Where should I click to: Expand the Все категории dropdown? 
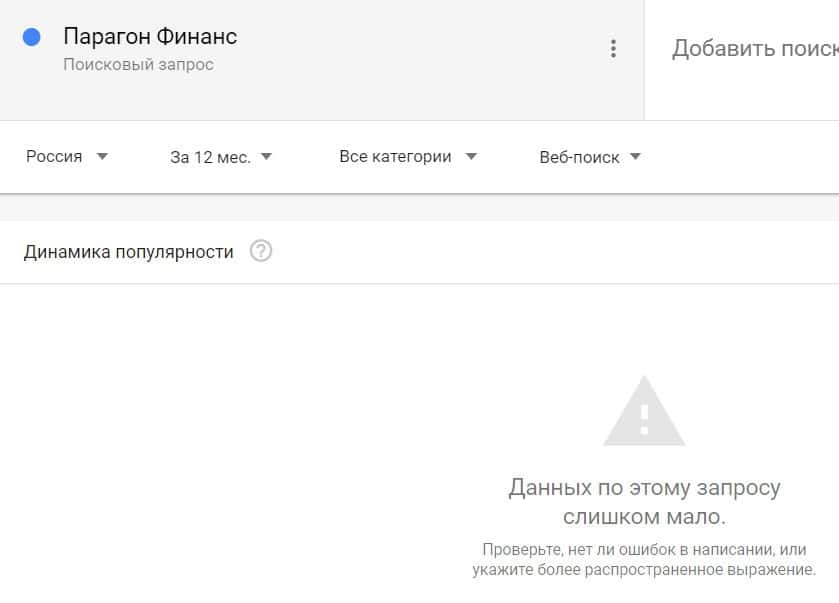tap(408, 157)
